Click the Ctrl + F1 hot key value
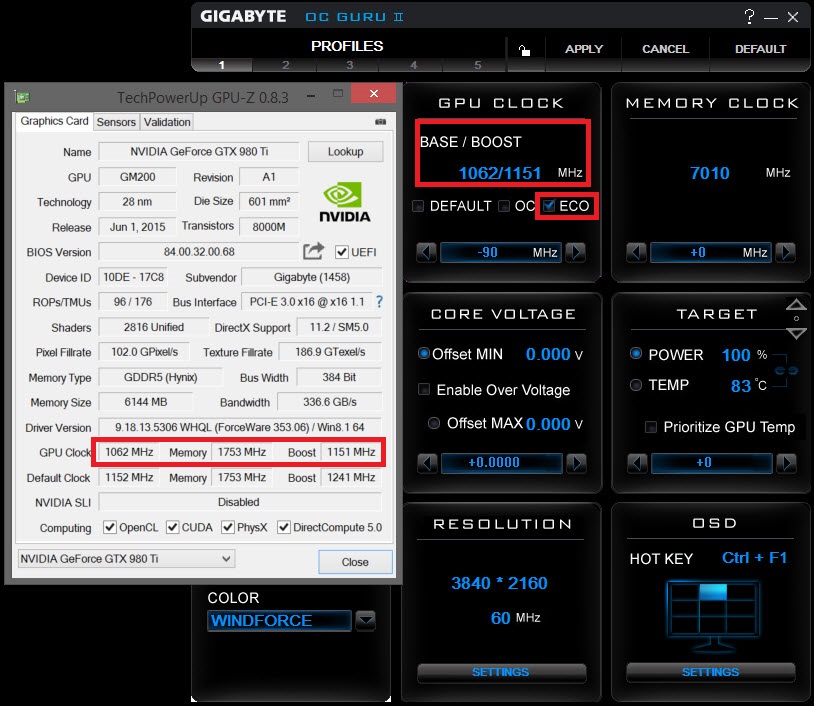The width and height of the screenshot is (814, 706). click(x=754, y=558)
